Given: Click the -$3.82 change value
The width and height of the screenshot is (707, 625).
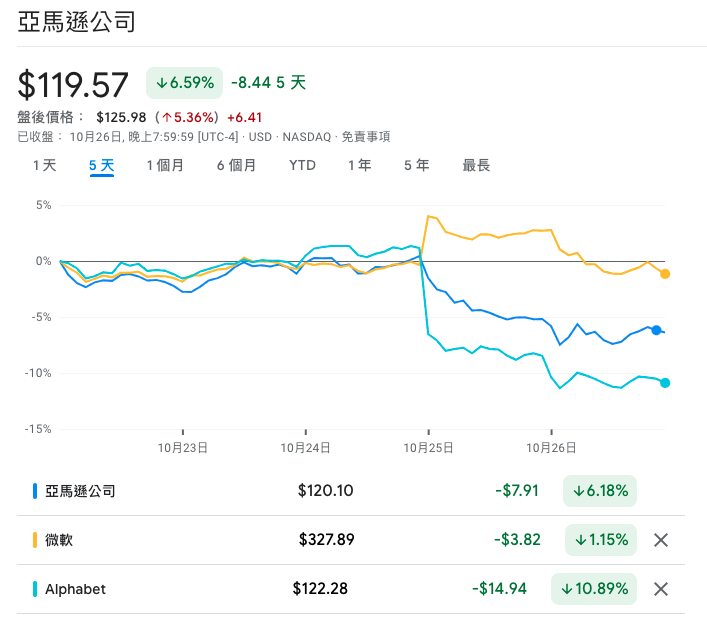Looking at the screenshot, I should point(517,540).
